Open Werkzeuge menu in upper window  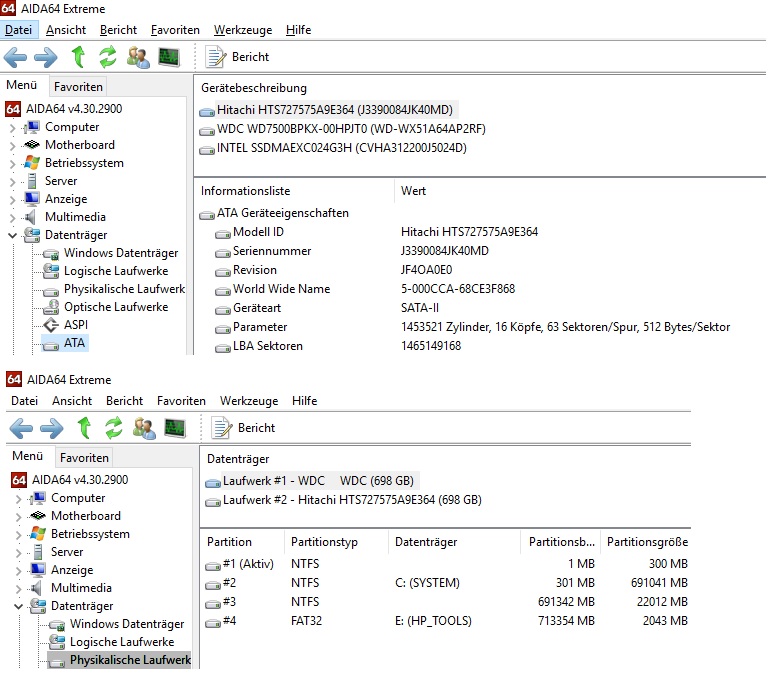point(243,30)
